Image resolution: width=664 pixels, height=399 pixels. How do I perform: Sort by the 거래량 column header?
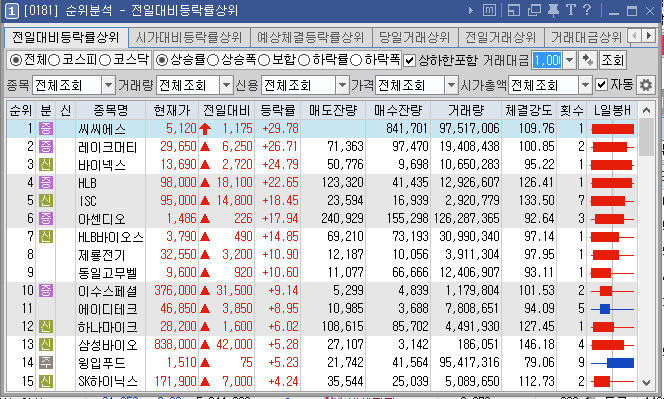(466, 111)
